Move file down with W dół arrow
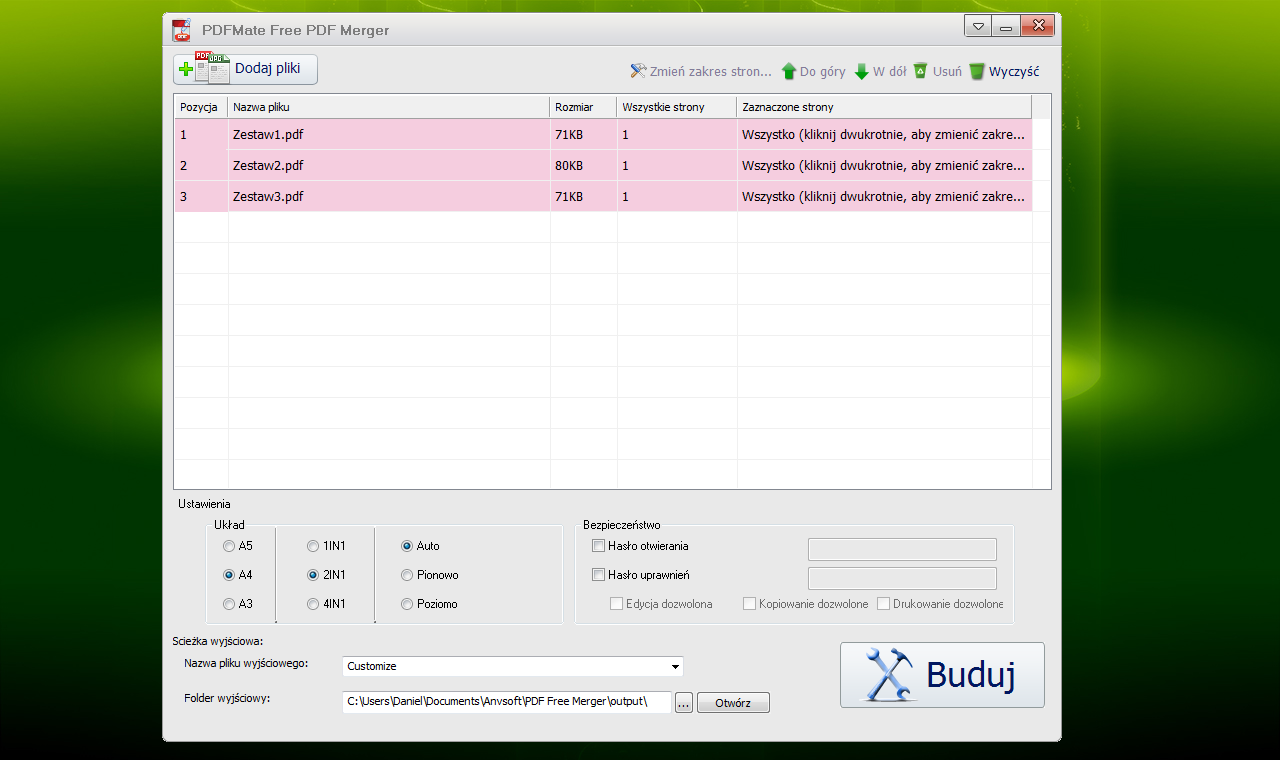Screen dimensions: 1280x760 tap(861, 71)
